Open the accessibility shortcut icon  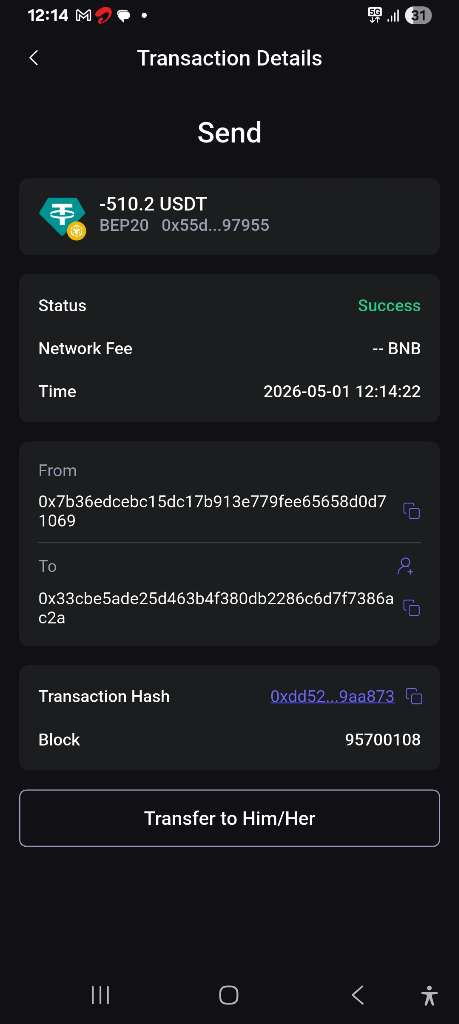click(x=429, y=995)
